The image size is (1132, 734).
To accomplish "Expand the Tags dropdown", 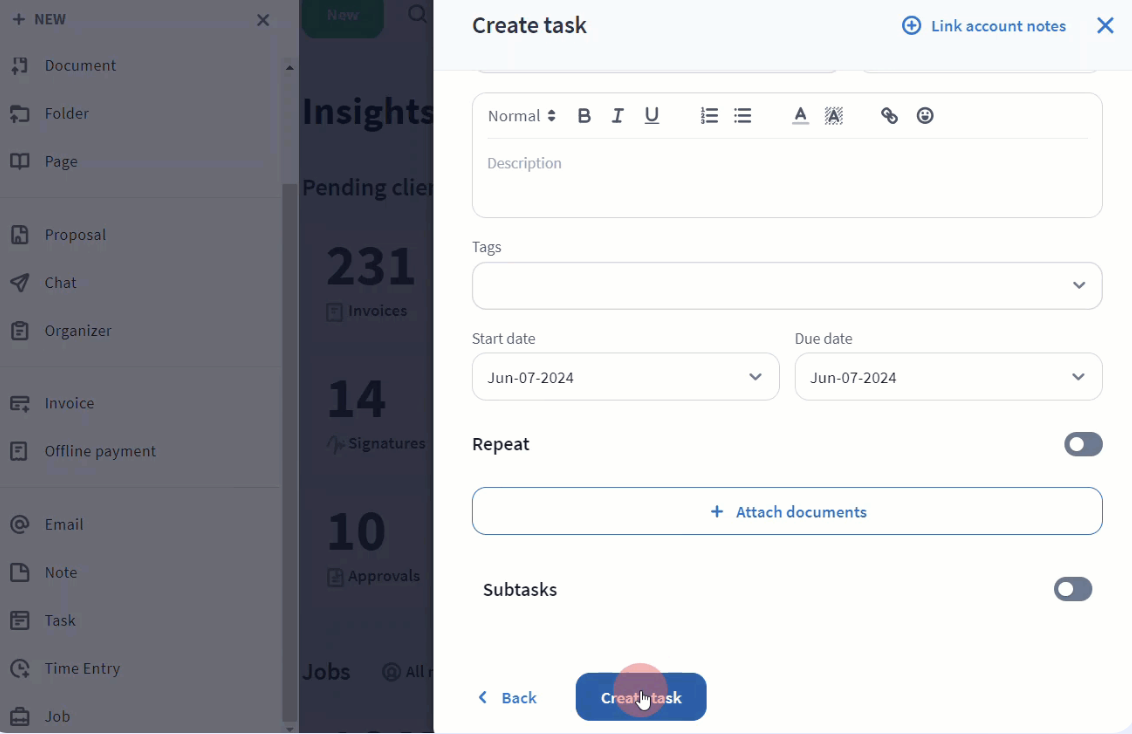I will (787, 286).
